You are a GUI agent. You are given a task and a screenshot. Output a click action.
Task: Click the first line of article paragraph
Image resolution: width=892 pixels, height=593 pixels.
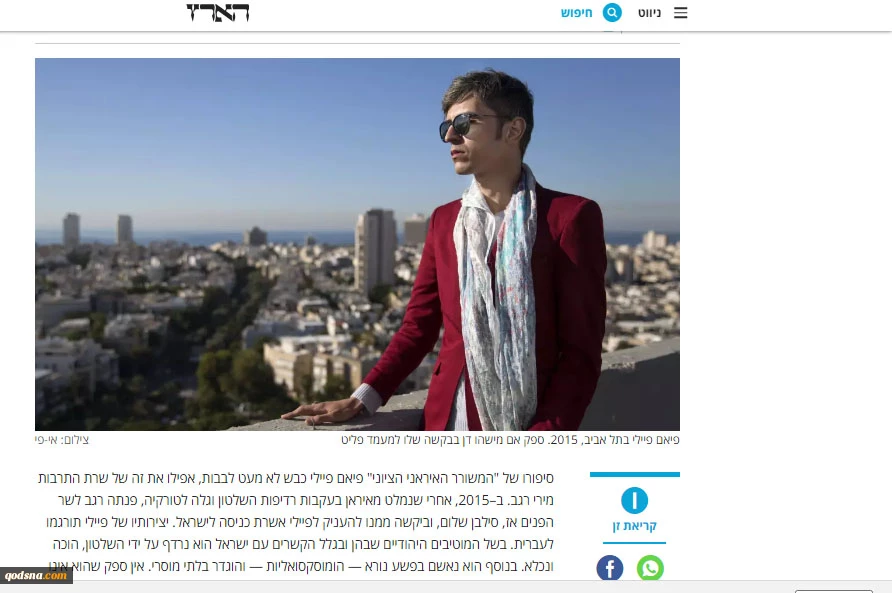(296, 478)
